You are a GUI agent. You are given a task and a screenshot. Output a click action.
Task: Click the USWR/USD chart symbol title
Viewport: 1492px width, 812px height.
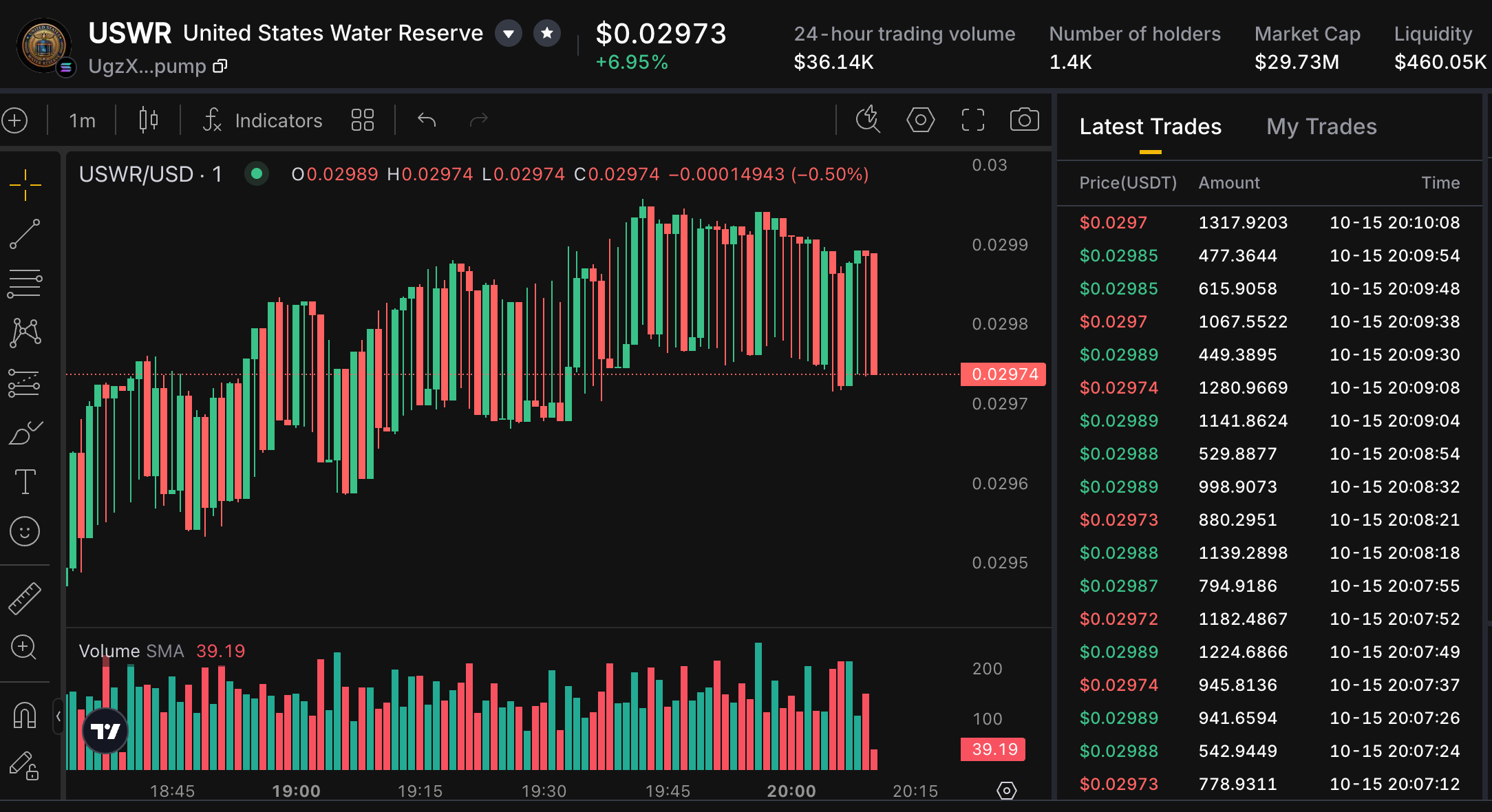pos(151,174)
